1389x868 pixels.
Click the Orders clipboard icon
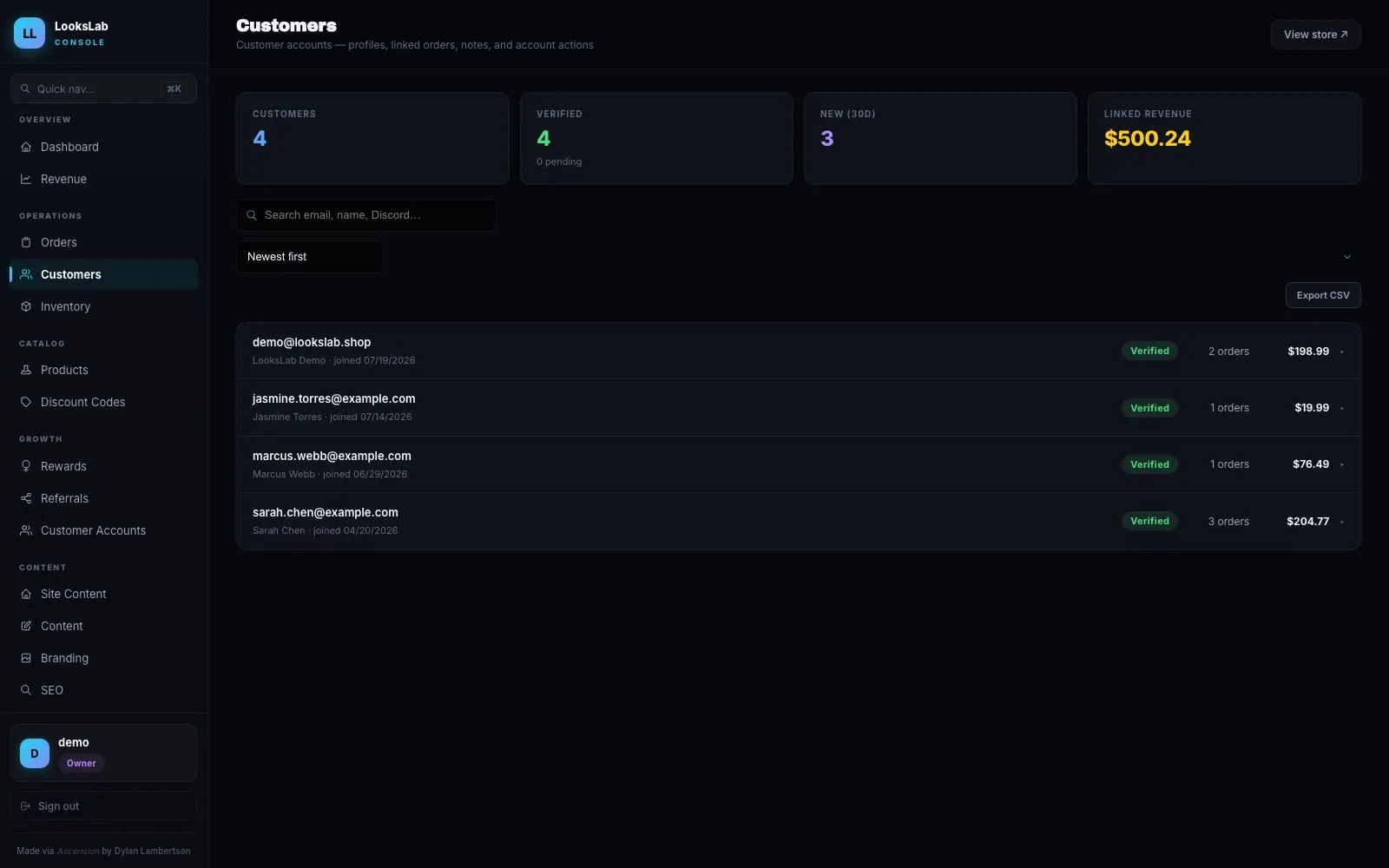[x=26, y=242]
